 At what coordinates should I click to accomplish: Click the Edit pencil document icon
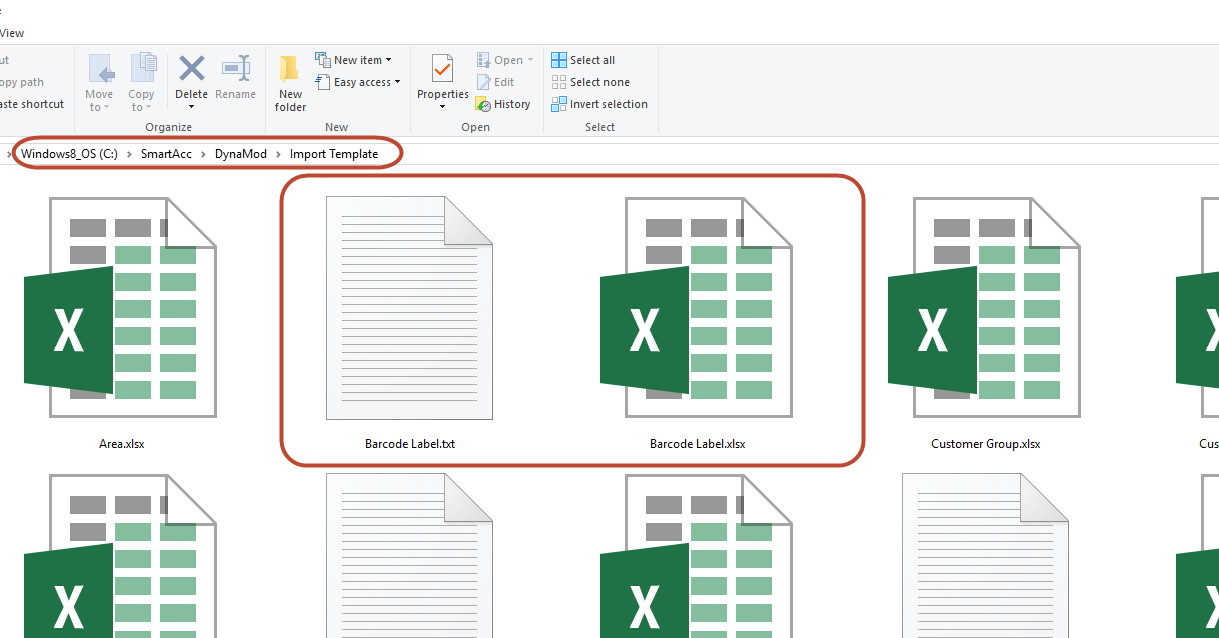[x=483, y=82]
